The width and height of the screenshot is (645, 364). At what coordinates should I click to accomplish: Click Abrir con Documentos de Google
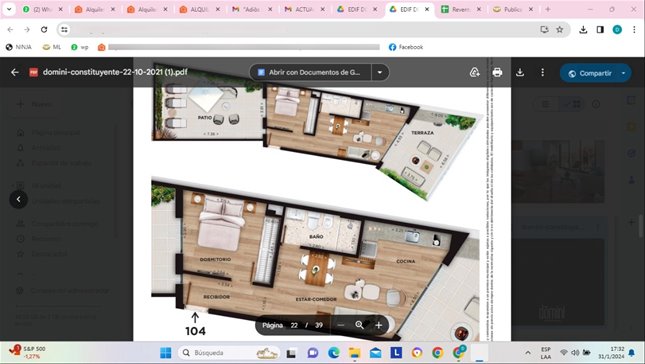pos(311,72)
